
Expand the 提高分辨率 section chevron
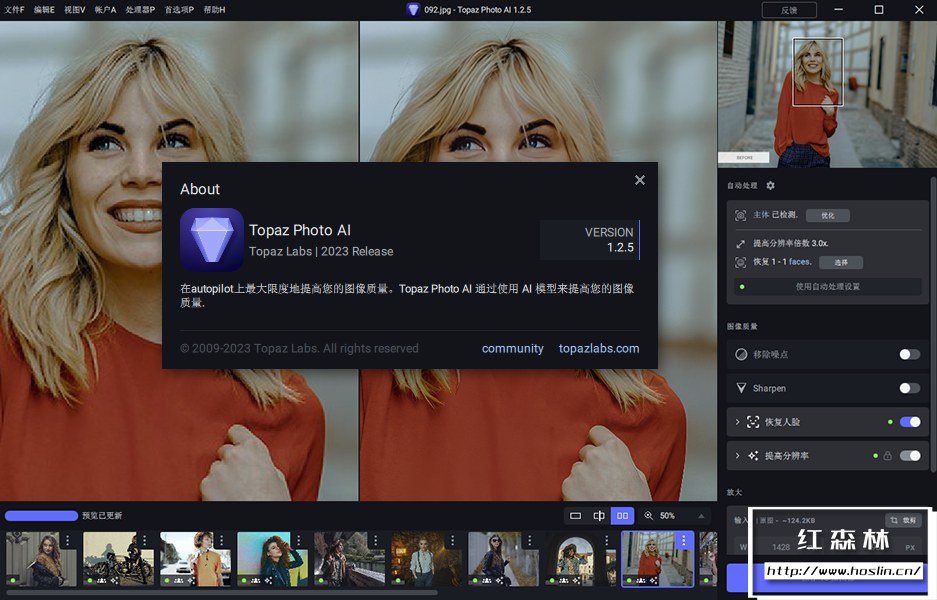[737, 456]
